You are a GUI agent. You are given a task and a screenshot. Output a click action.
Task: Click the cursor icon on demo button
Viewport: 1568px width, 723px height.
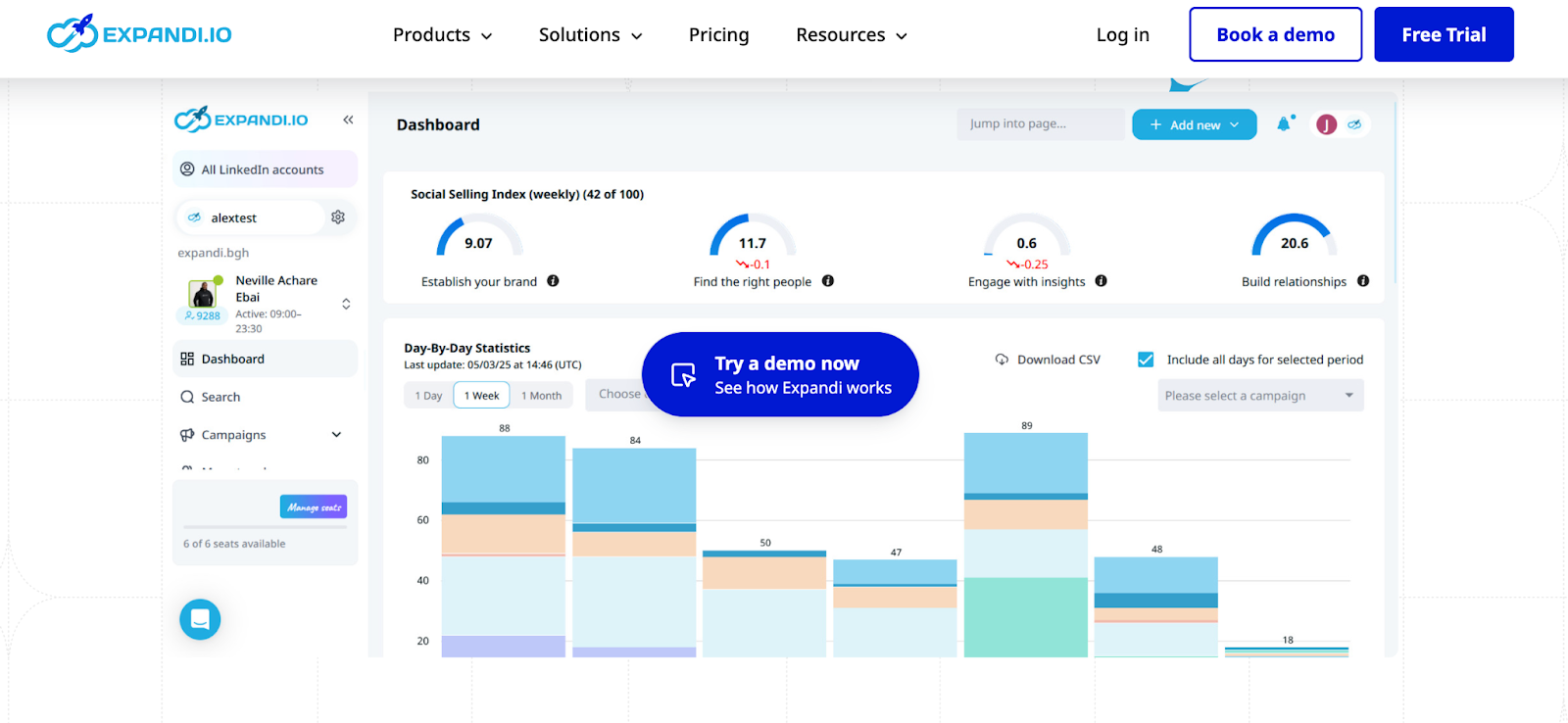[x=683, y=375]
